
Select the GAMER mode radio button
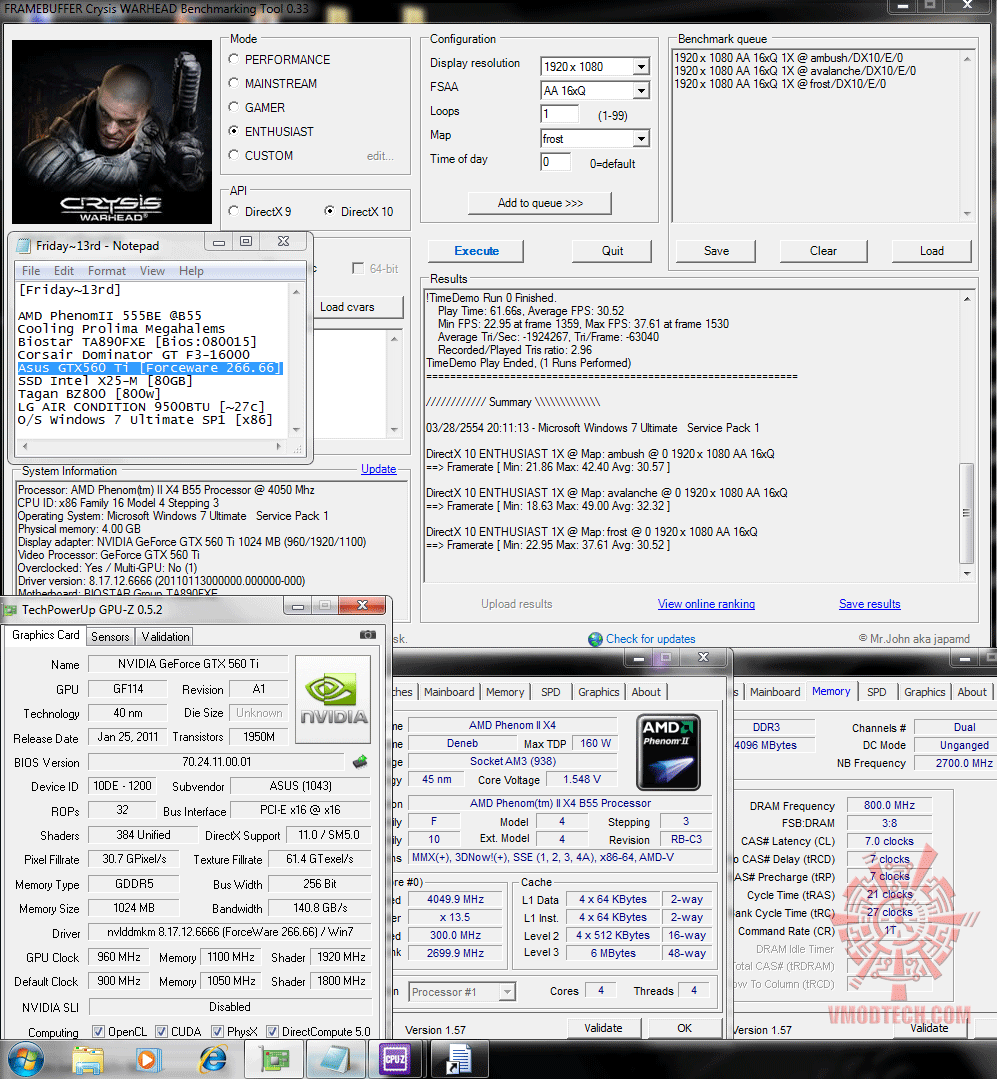(234, 107)
